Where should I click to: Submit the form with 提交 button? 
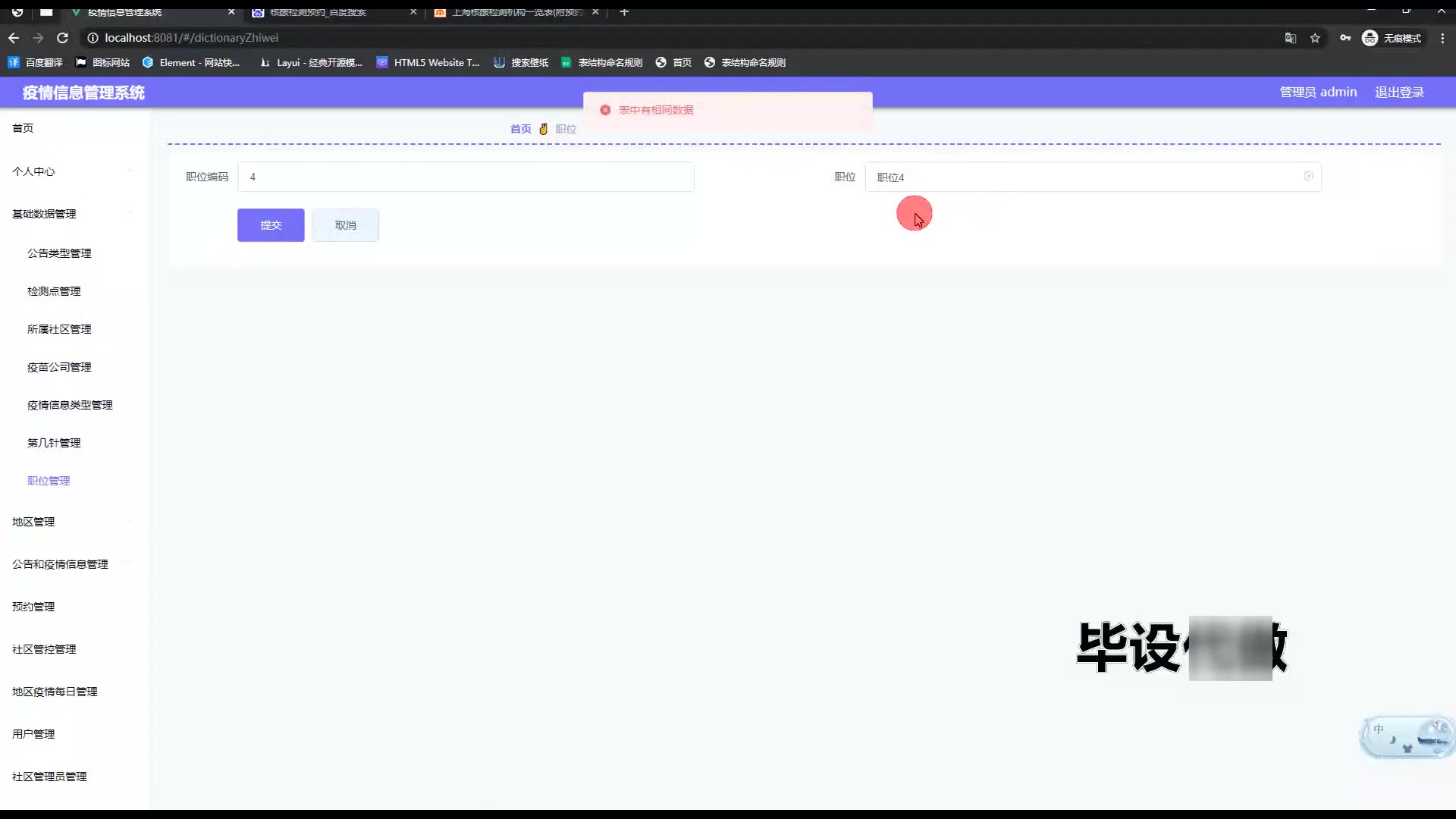pyautogui.click(x=271, y=225)
